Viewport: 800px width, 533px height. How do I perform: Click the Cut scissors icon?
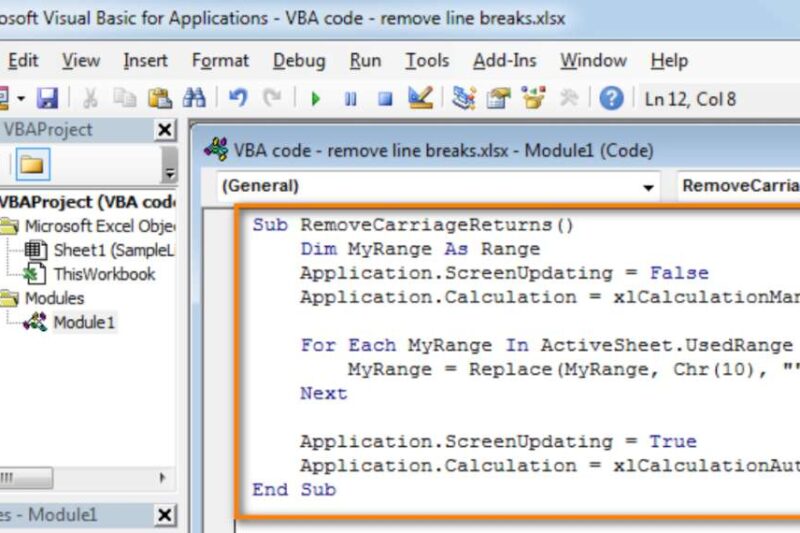pyautogui.click(x=90, y=98)
